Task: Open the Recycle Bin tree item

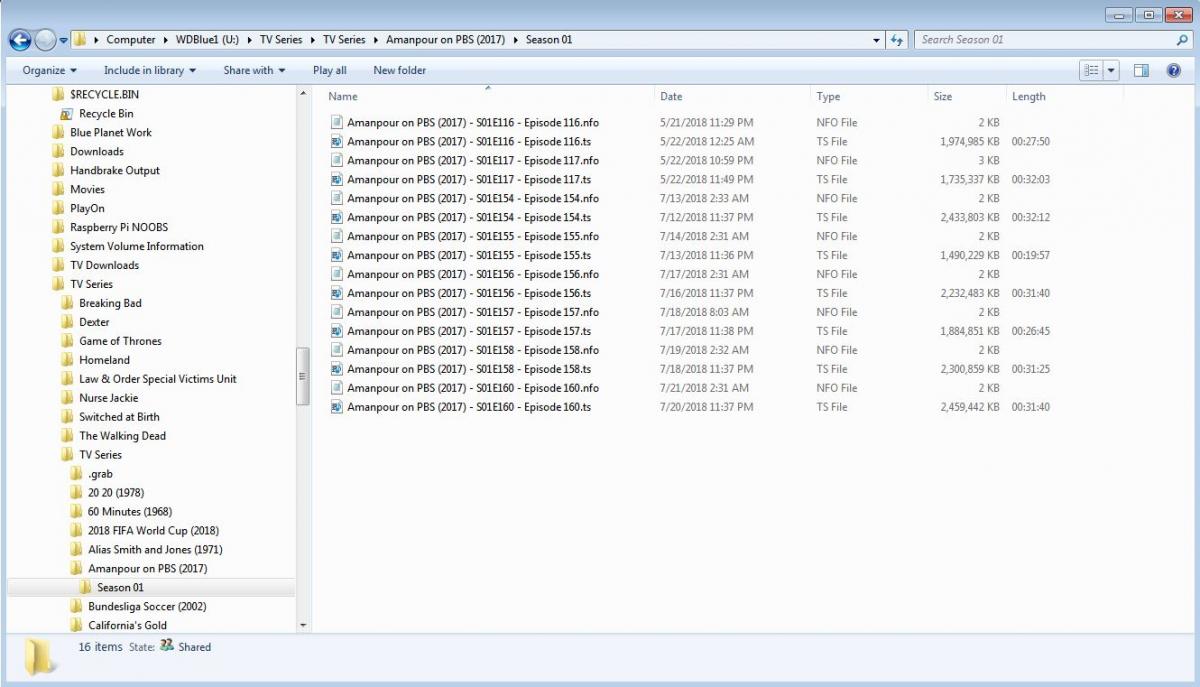Action: (106, 113)
